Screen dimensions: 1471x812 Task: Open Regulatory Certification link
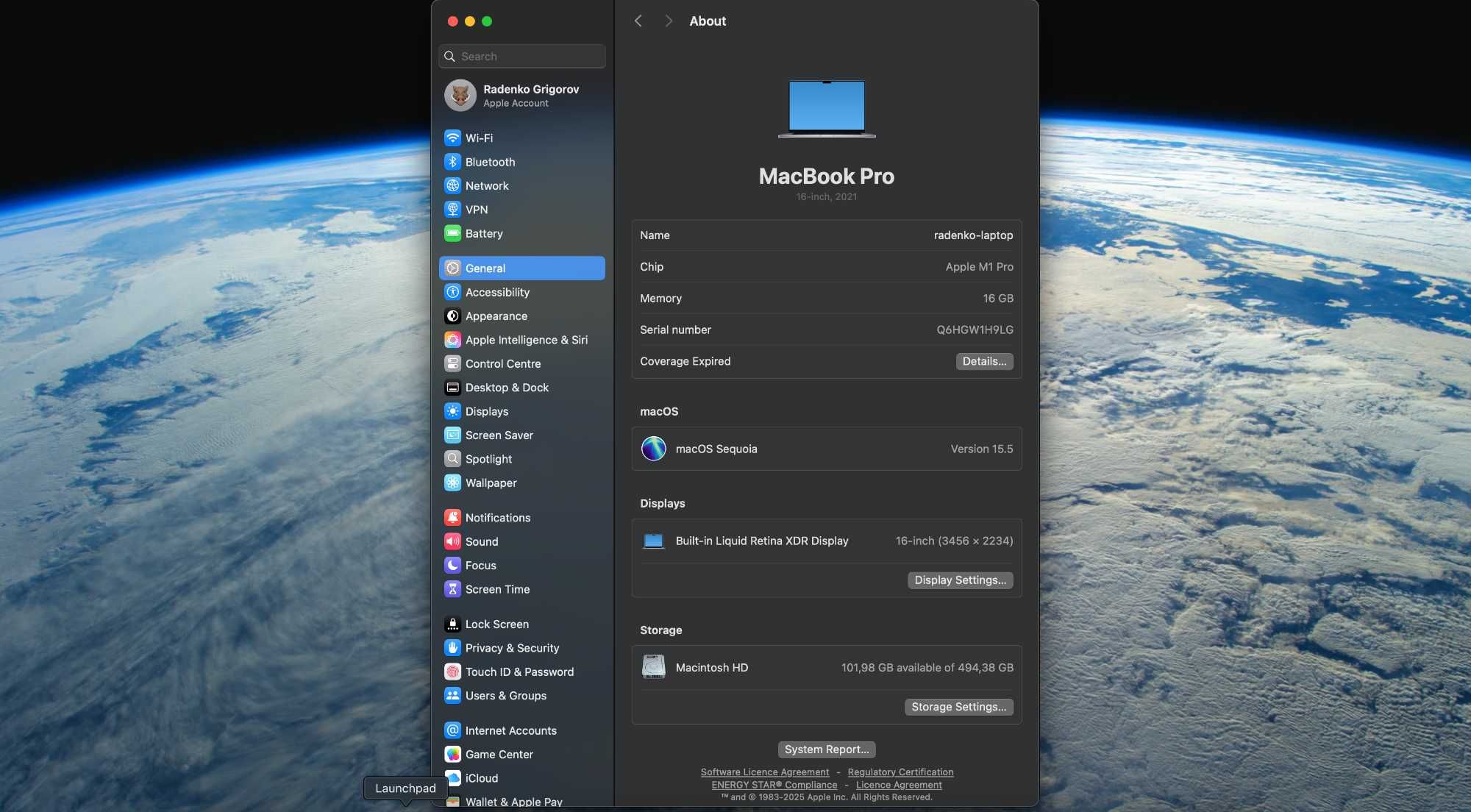click(900, 772)
